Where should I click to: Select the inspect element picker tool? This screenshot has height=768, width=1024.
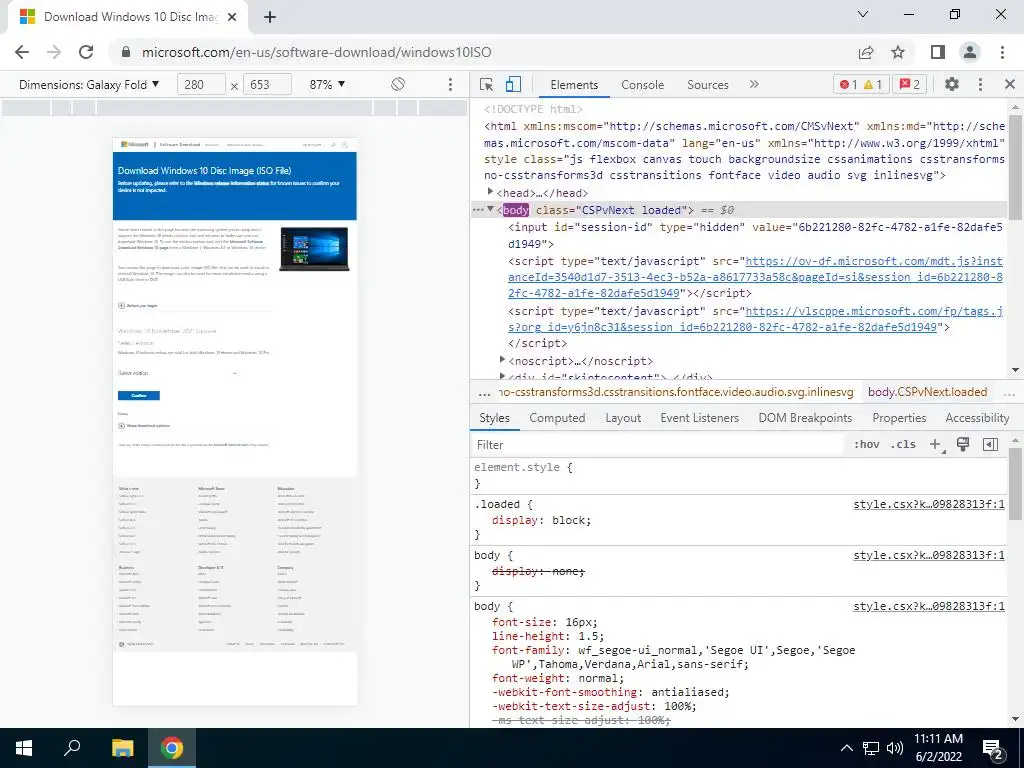tap(486, 85)
